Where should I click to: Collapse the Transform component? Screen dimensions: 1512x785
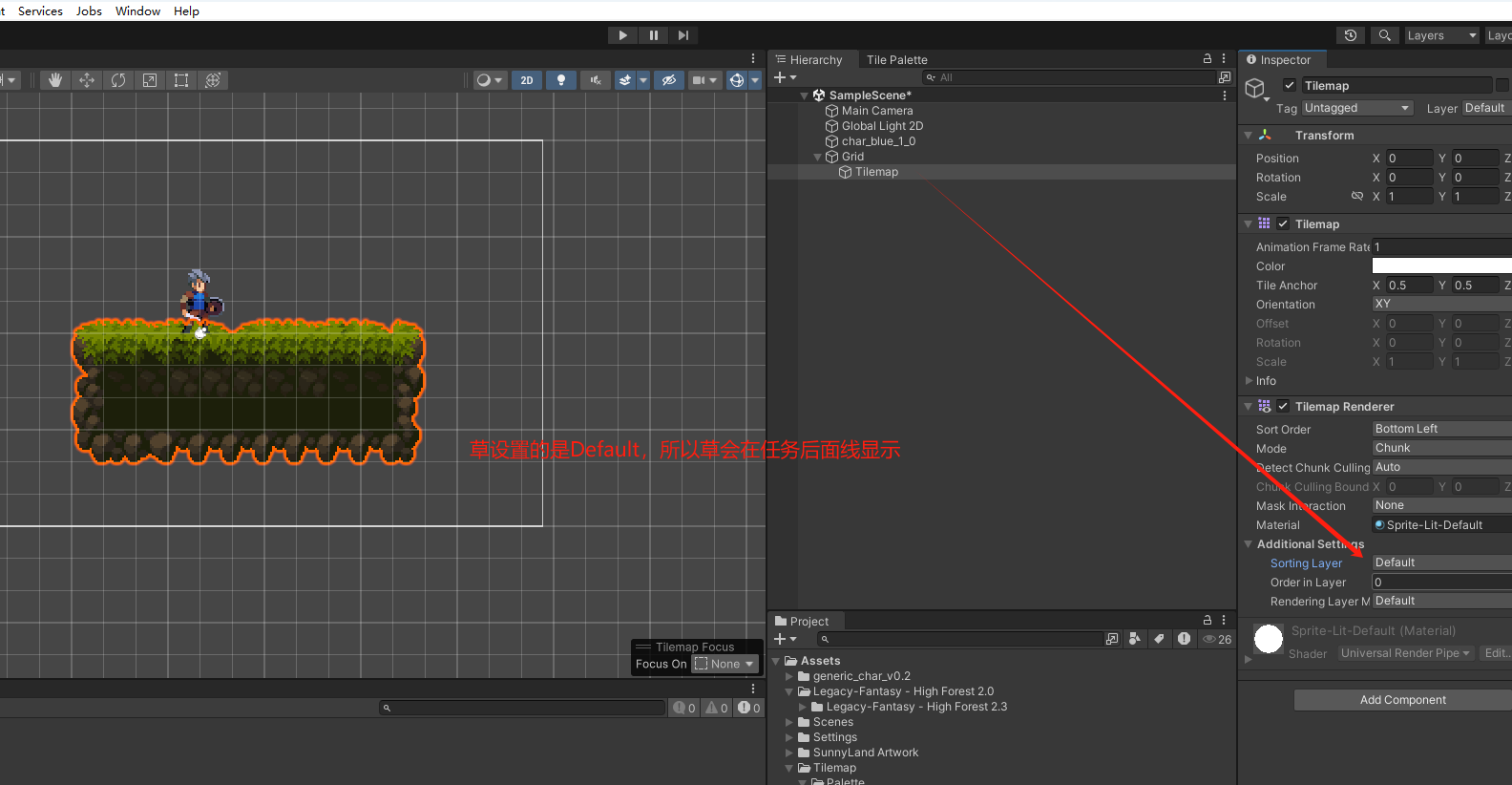pyautogui.click(x=1248, y=136)
